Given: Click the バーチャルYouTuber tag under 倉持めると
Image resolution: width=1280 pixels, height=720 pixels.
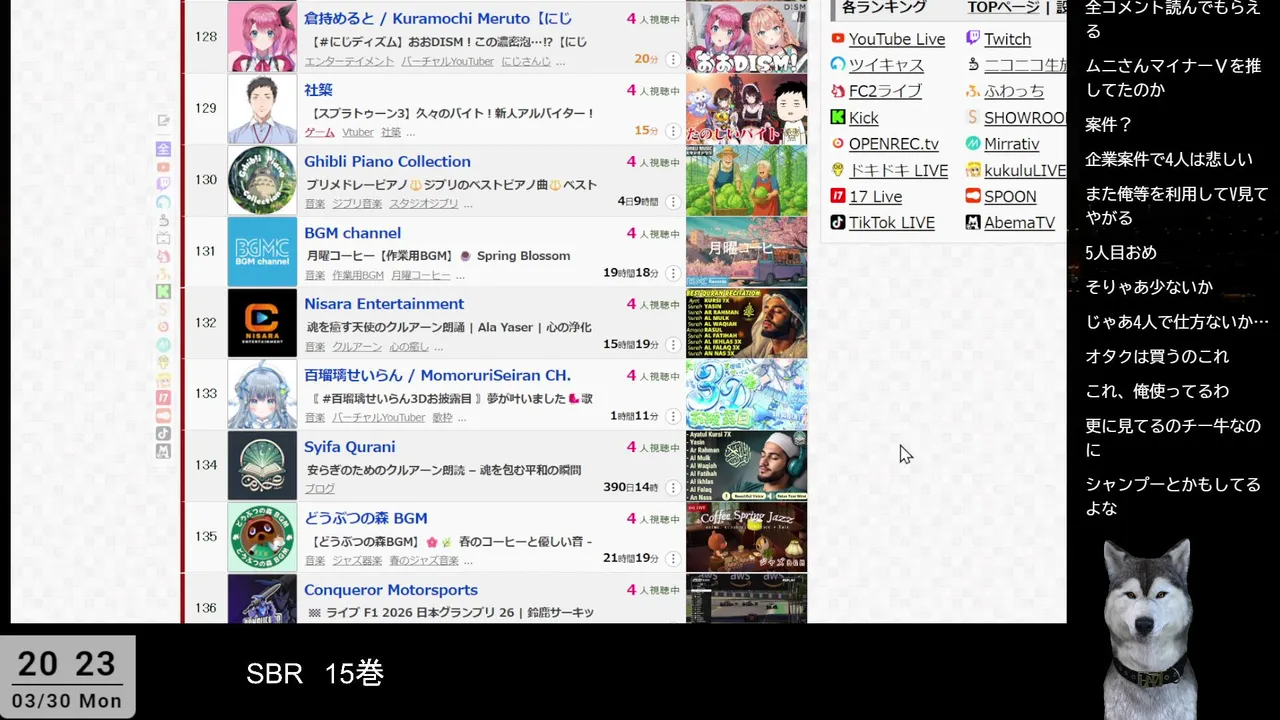Looking at the screenshot, I should [x=448, y=61].
